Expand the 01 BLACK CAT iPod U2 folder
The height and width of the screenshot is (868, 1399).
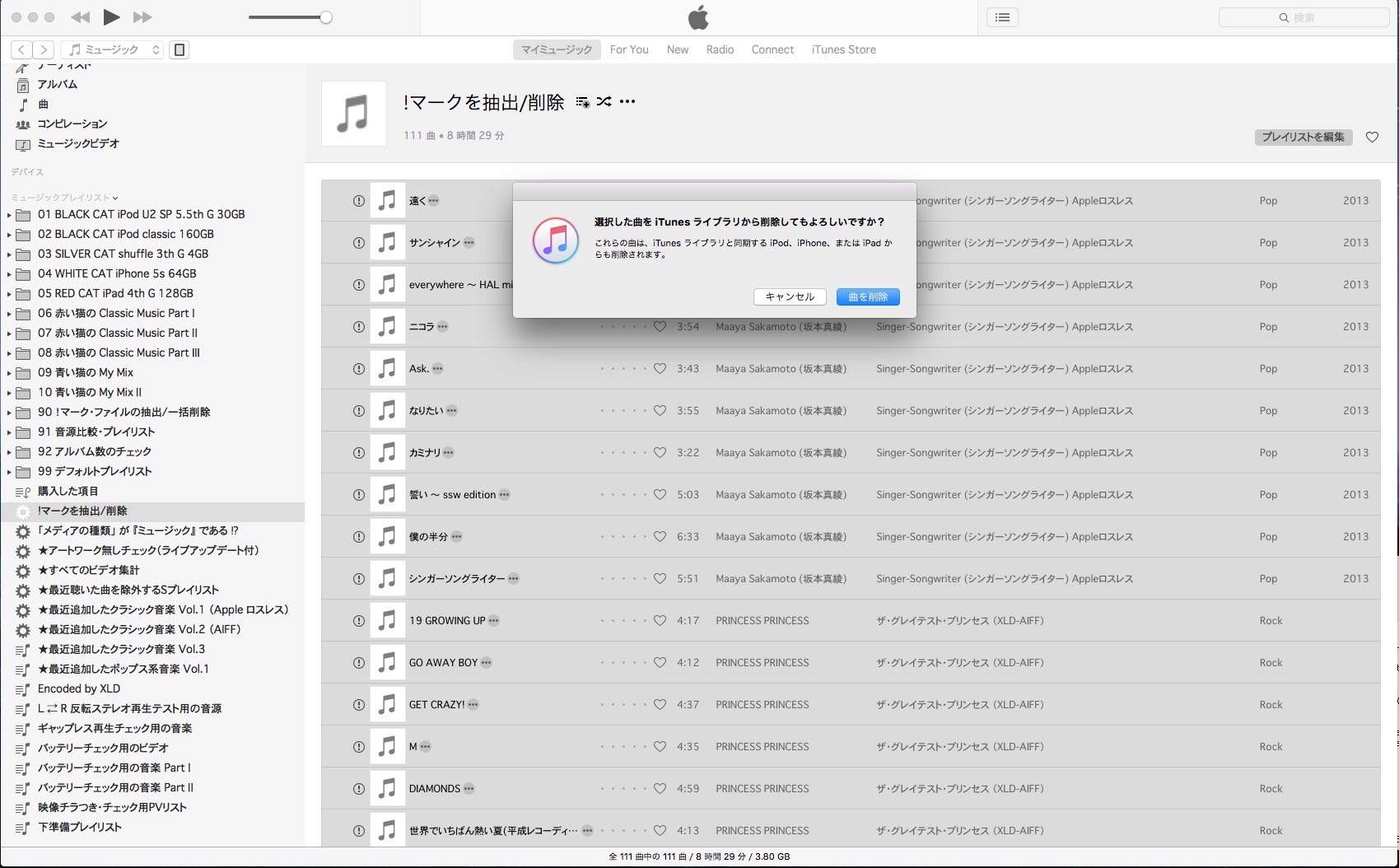[9, 215]
